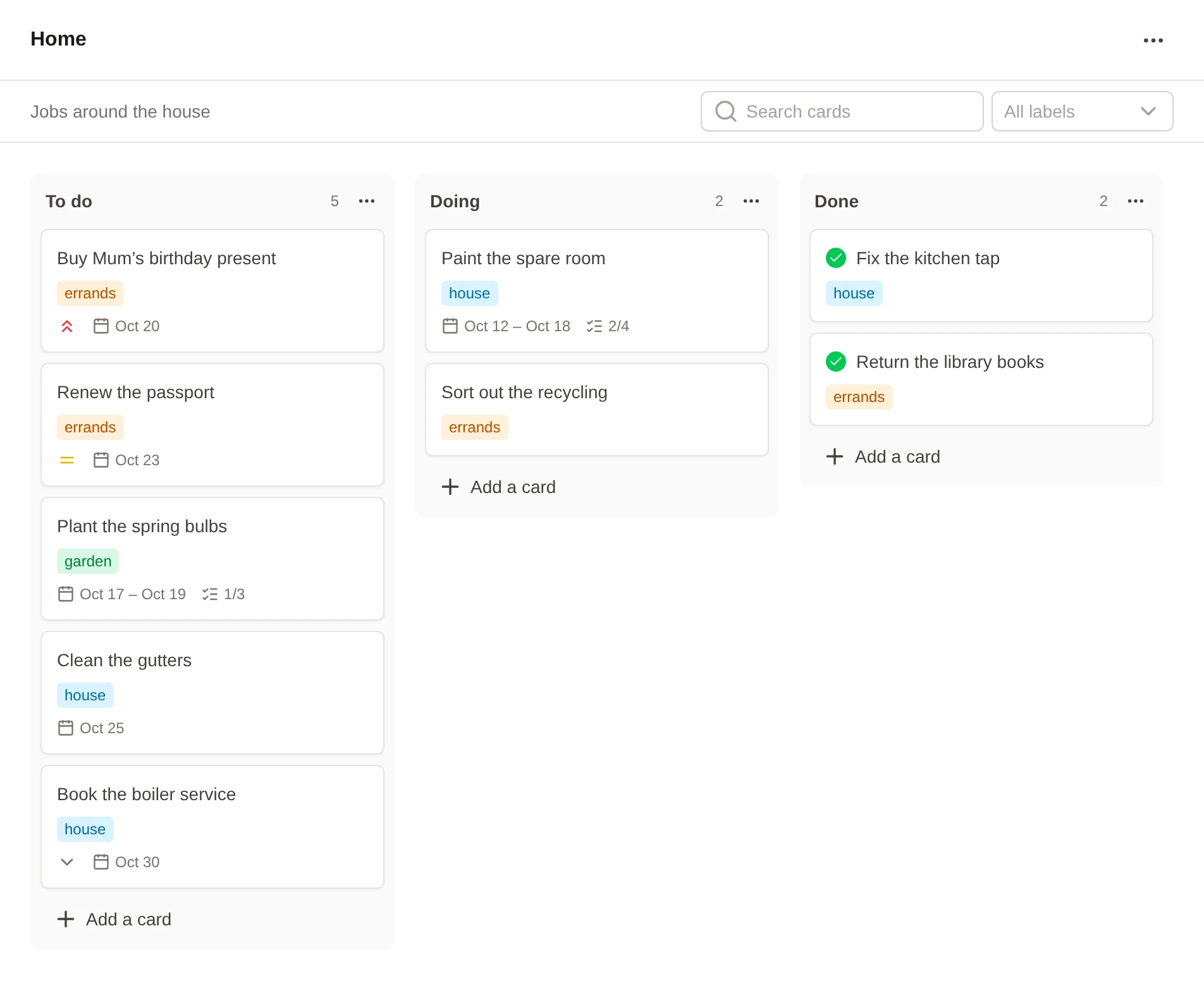Click checklist icon beside 2/4
The height and width of the screenshot is (986, 1204).
[594, 326]
